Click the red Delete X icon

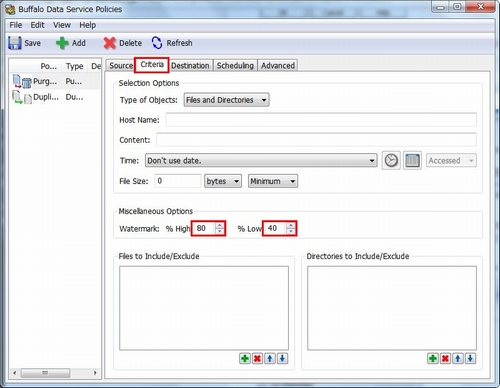(109, 43)
